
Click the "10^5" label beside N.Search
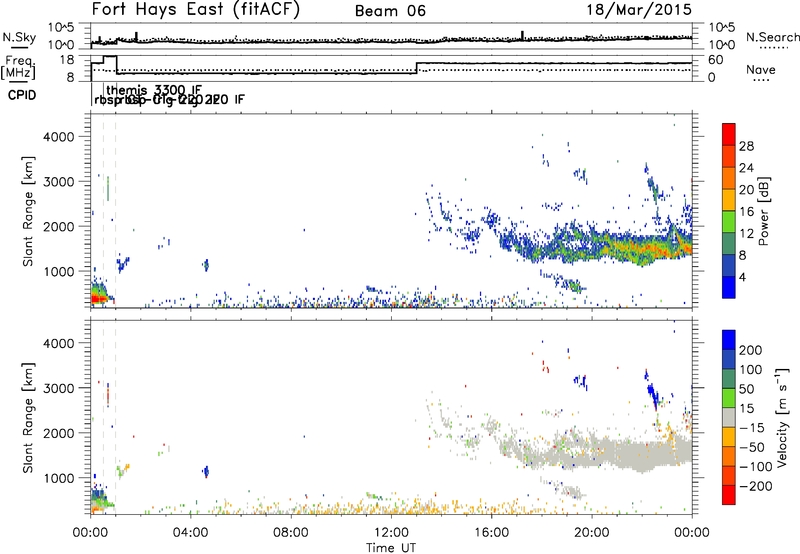click(x=721, y=27)
